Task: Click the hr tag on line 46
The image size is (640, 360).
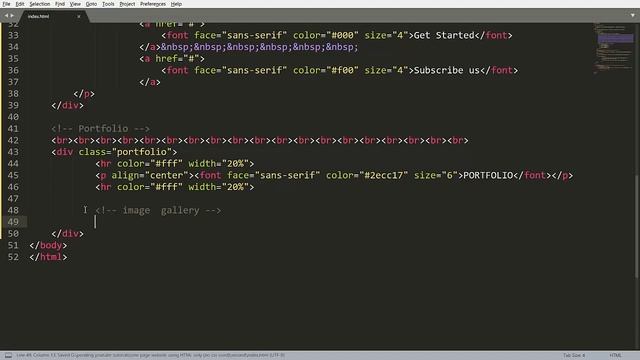Action: 175,187
